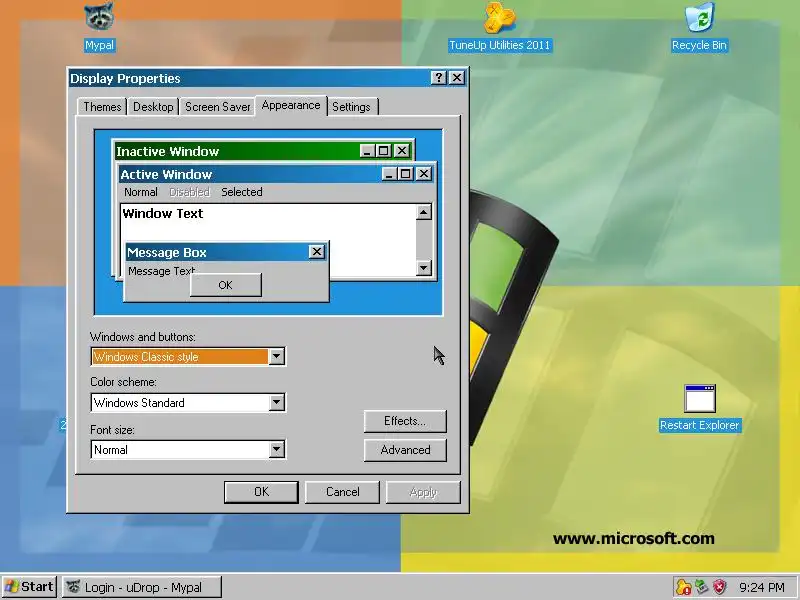Viewport: 800px width, 600px height.
Task: Click Active Window maximize icon in preview
Action: tap(405, 174)
